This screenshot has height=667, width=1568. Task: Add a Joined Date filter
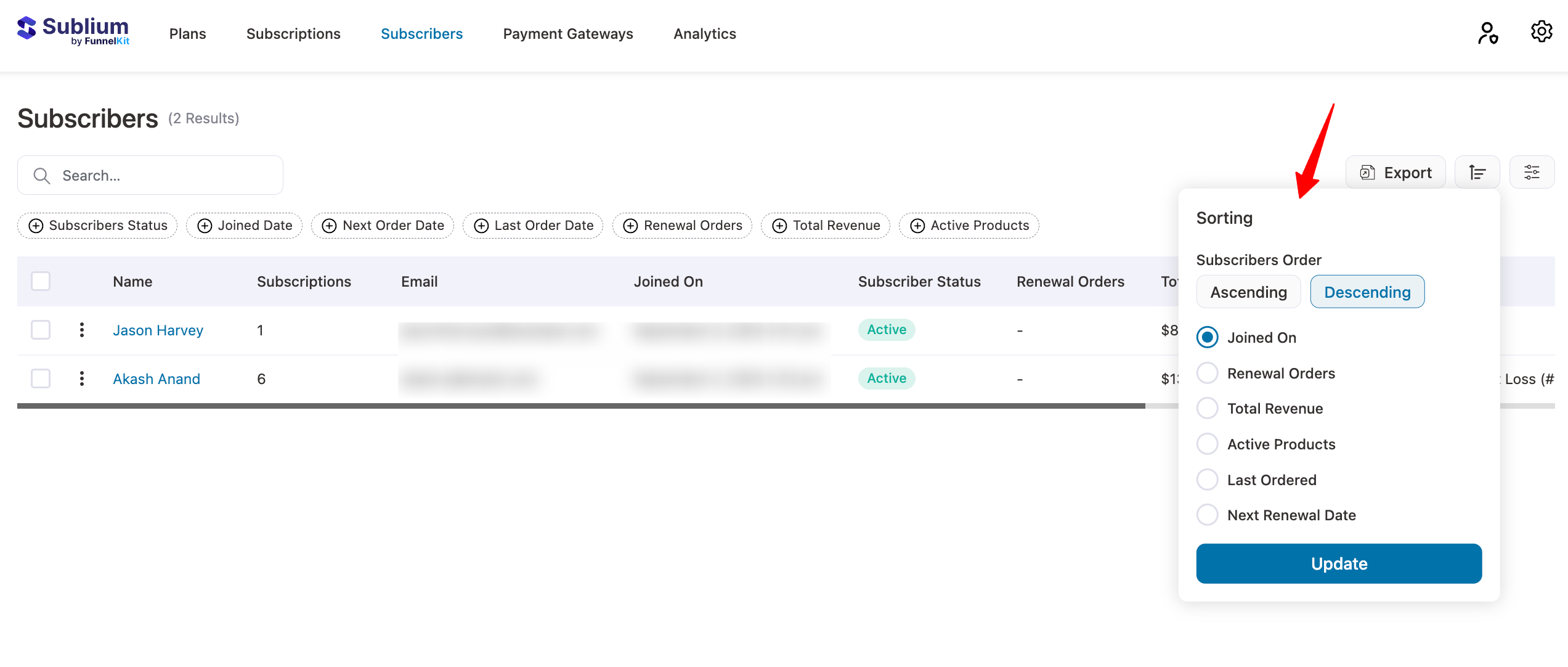tap(244, 225)
